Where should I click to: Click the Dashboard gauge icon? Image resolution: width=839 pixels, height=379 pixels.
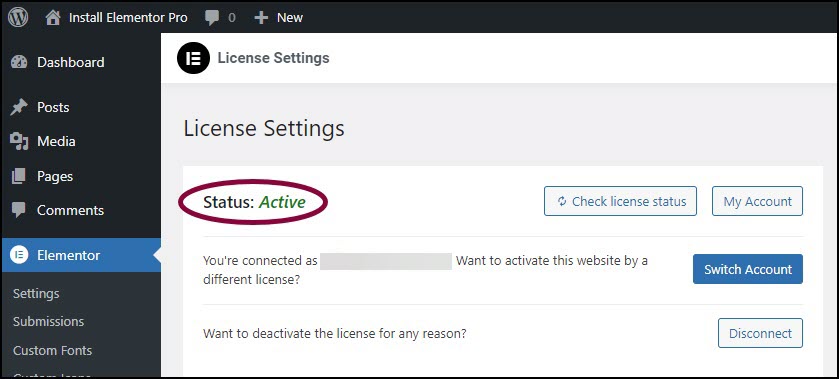[19, 62]
